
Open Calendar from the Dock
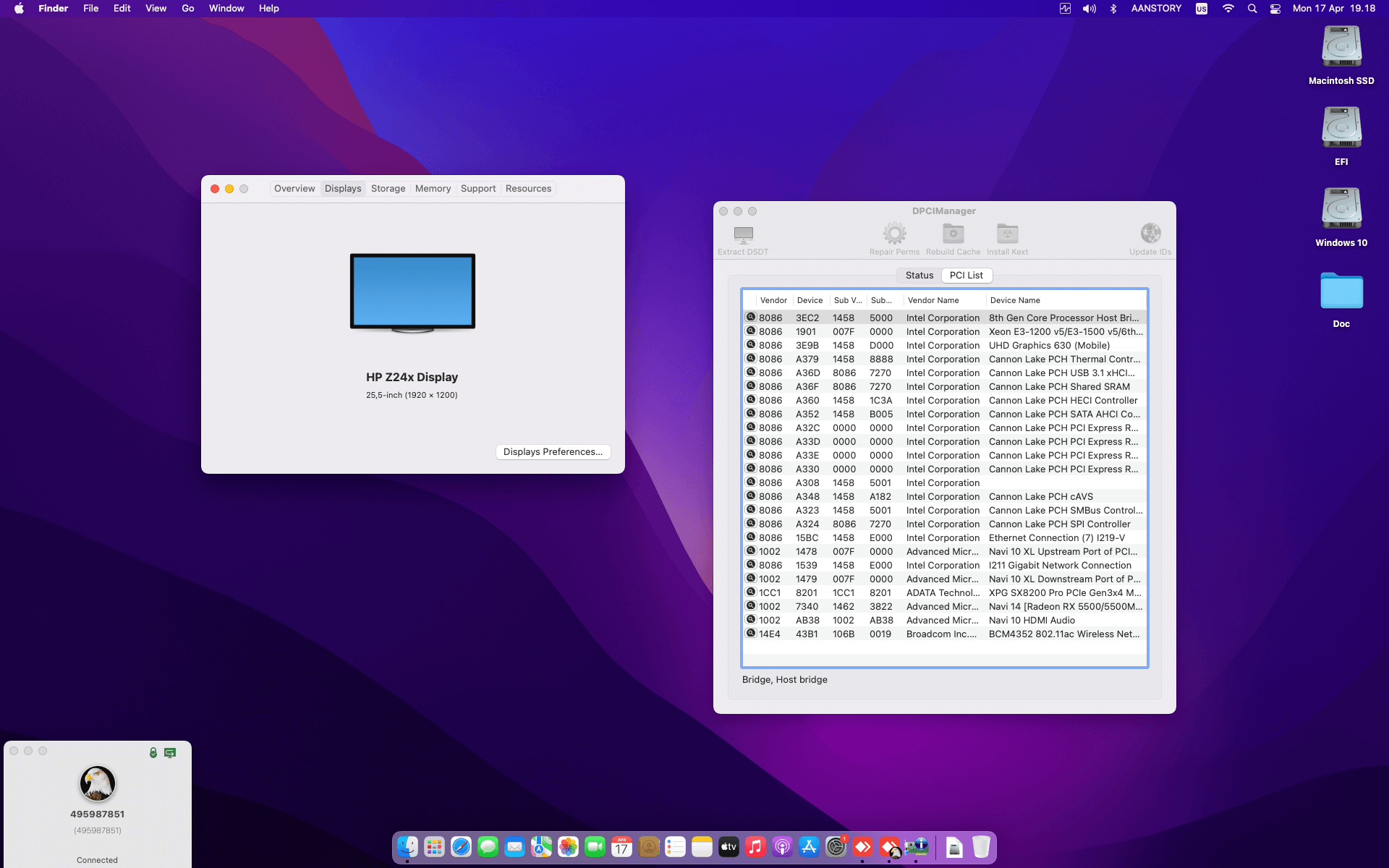click(621, 846)
